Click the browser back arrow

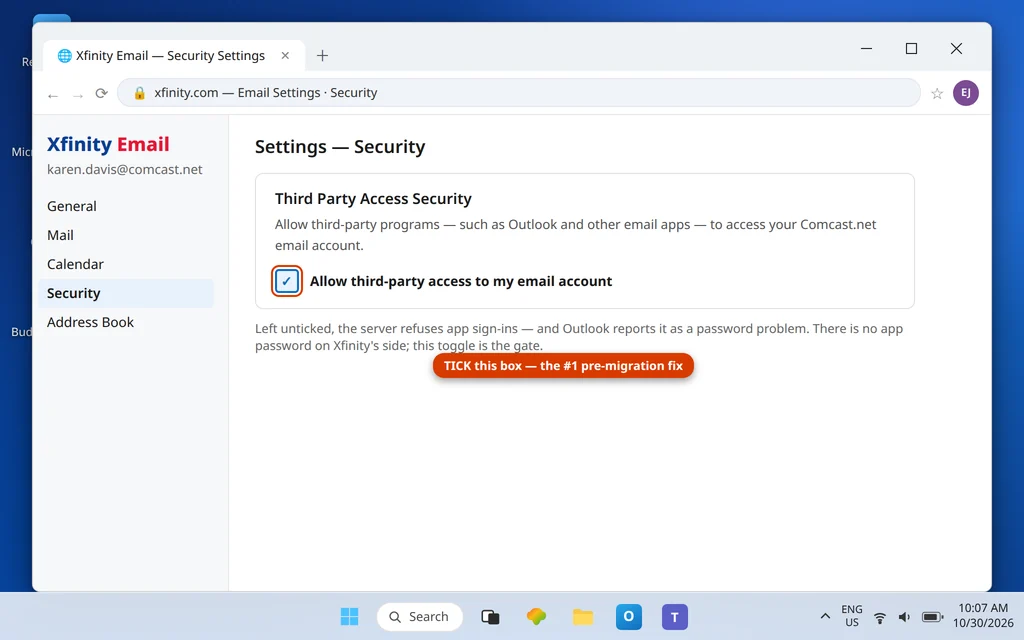pos(53,95)
